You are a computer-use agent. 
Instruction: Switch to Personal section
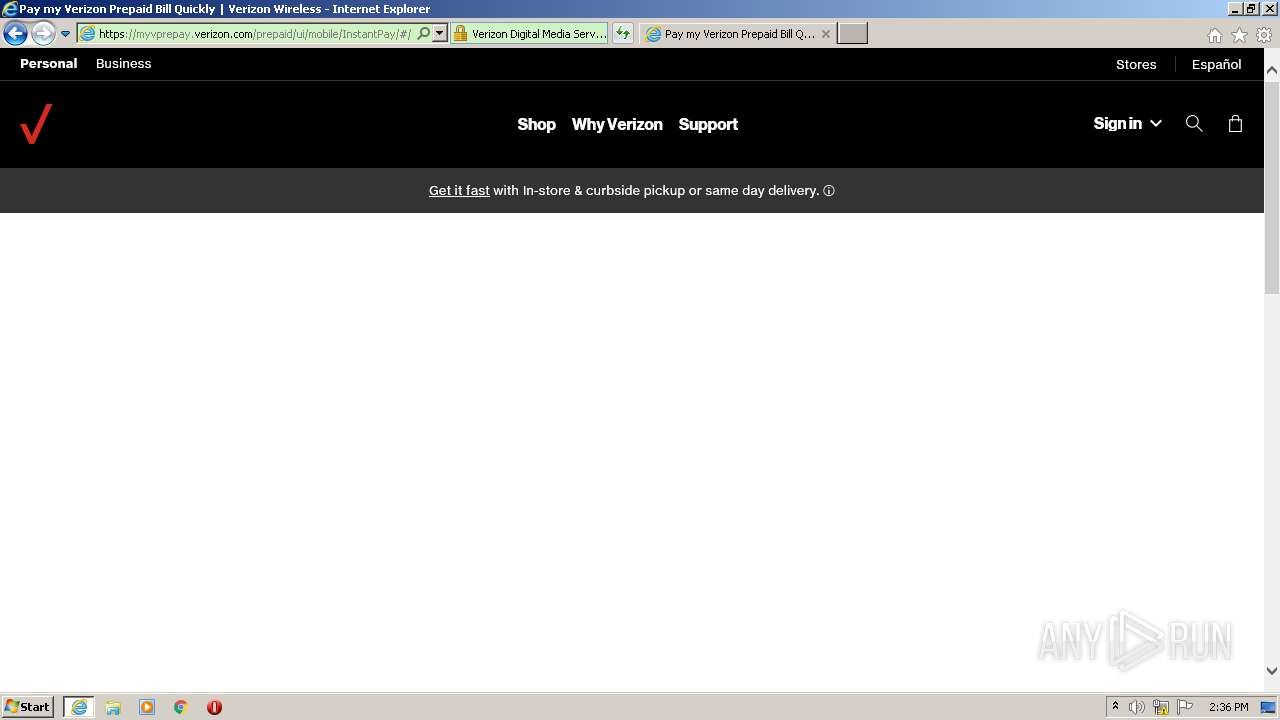(49, 63)
